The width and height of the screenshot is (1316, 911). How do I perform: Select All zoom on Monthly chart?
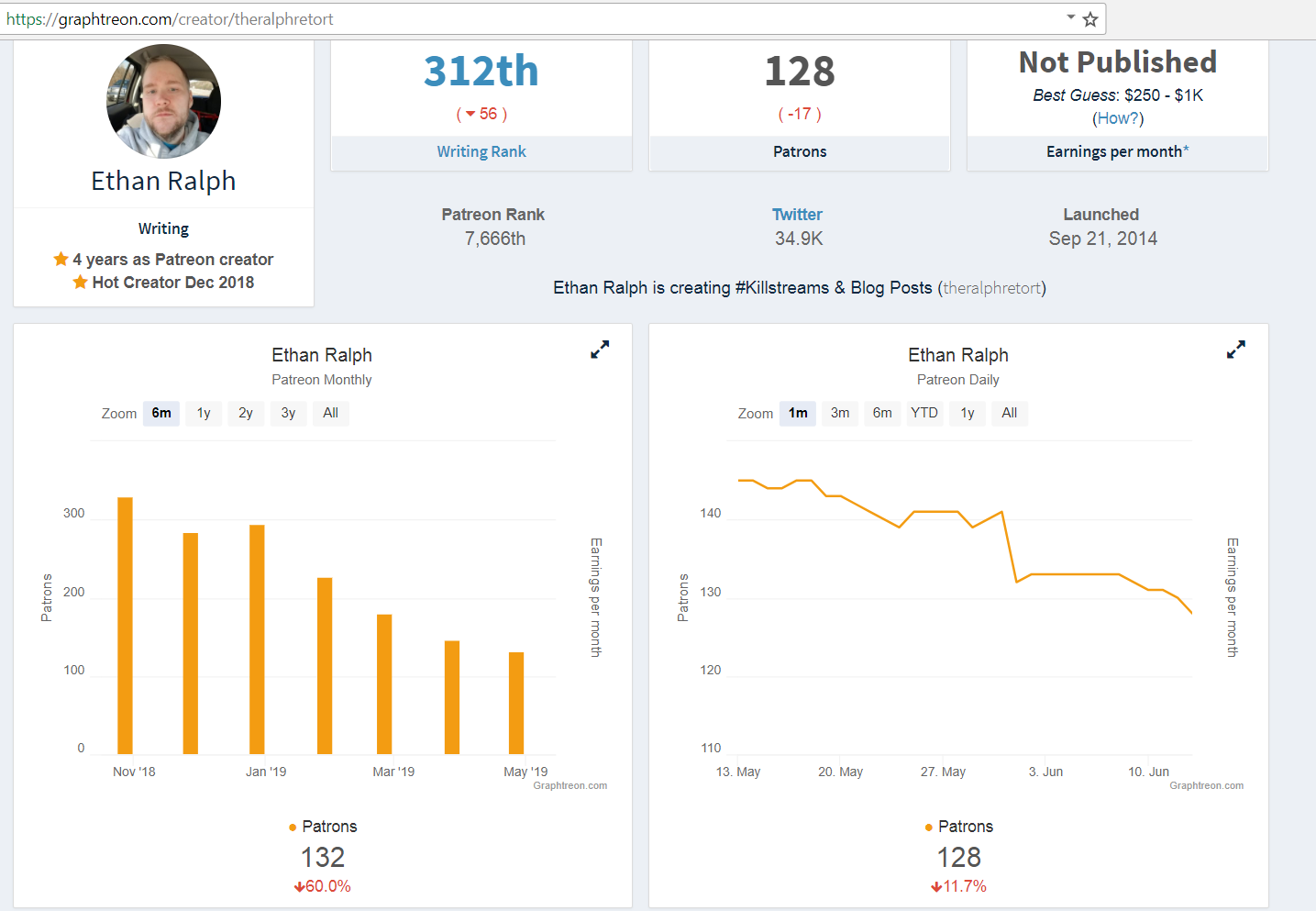point(331,413)
